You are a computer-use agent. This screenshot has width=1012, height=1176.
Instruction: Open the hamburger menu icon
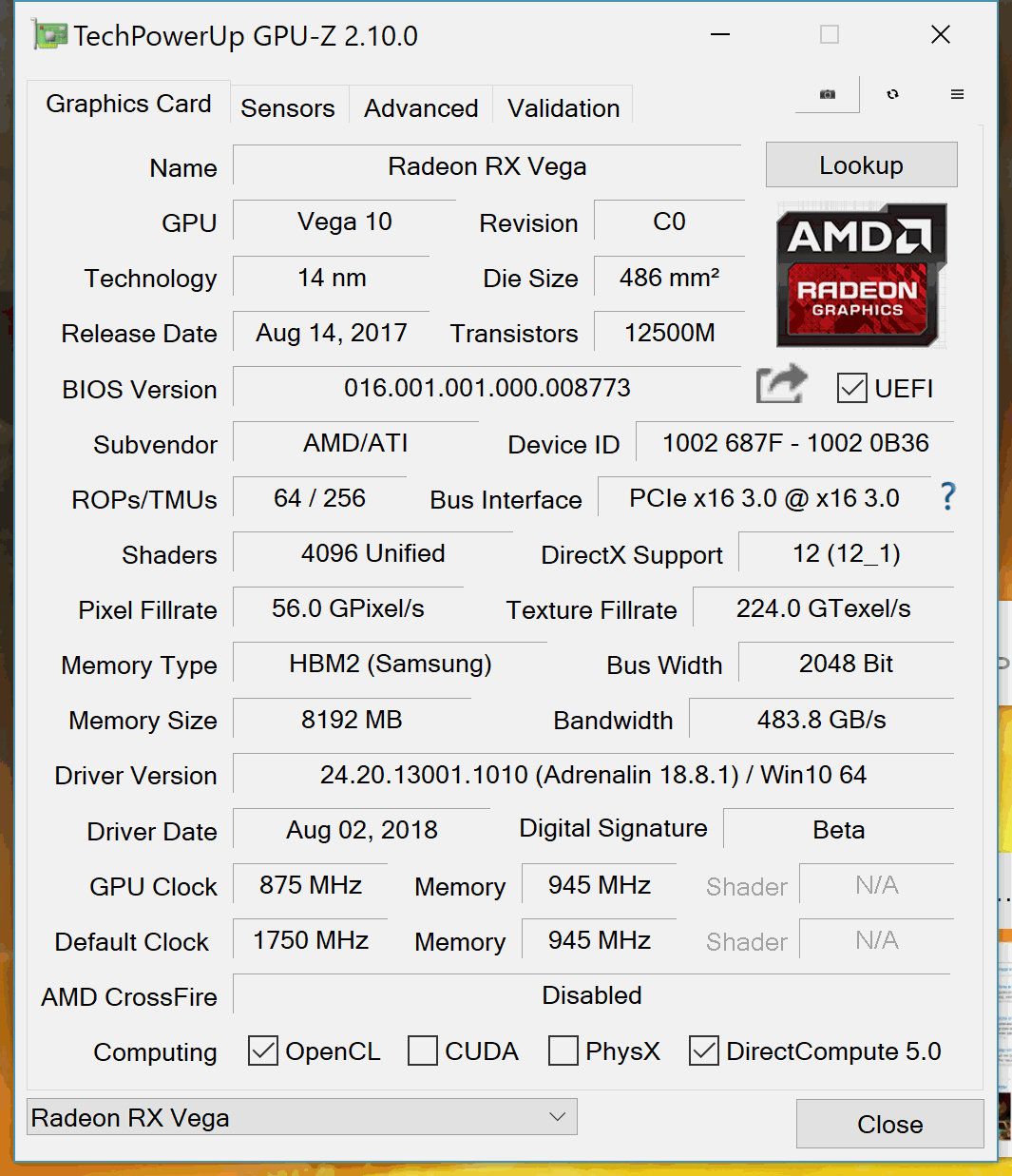point(957,94)
